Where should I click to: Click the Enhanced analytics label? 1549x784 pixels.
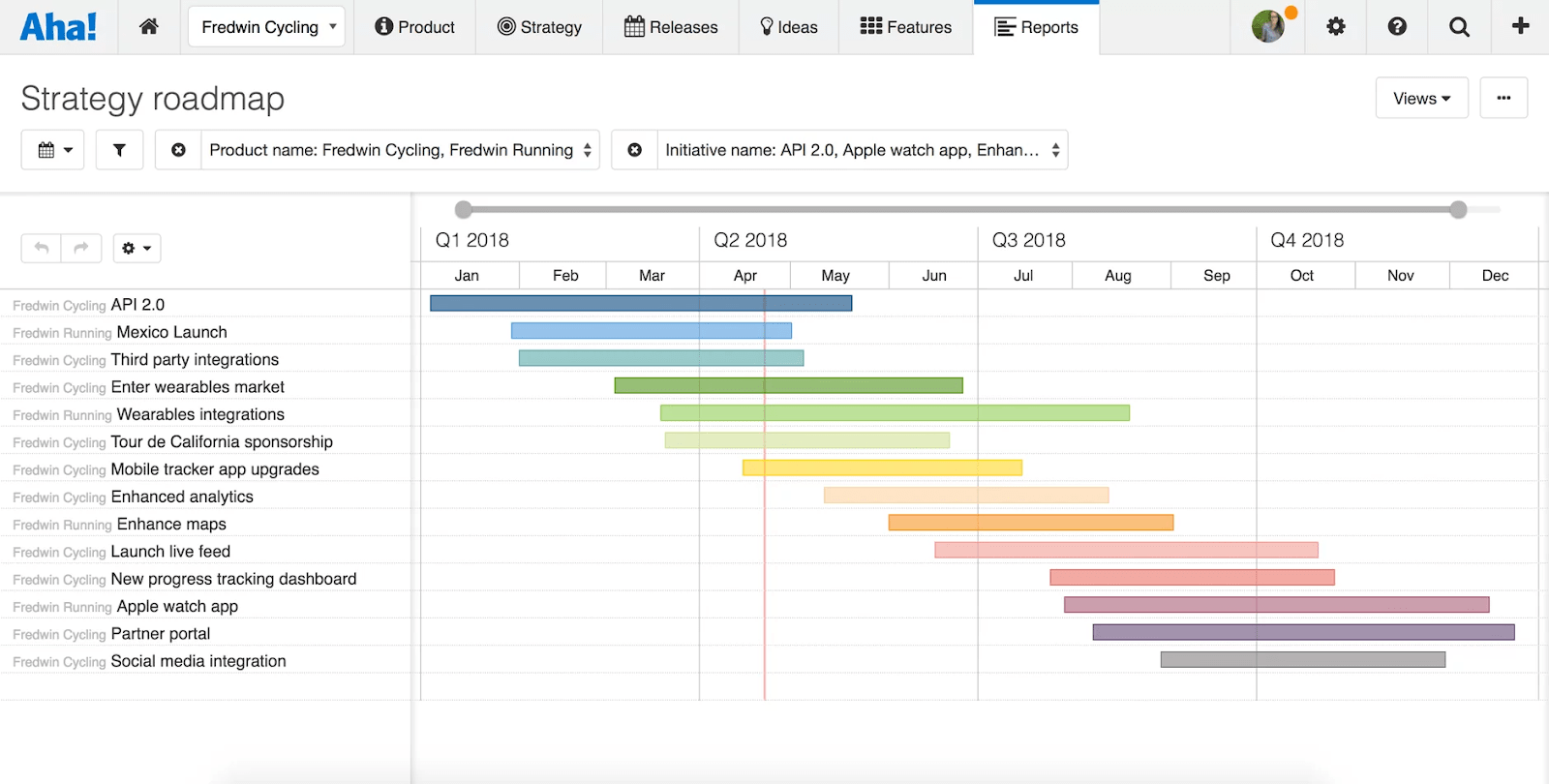tap(182, 497)
